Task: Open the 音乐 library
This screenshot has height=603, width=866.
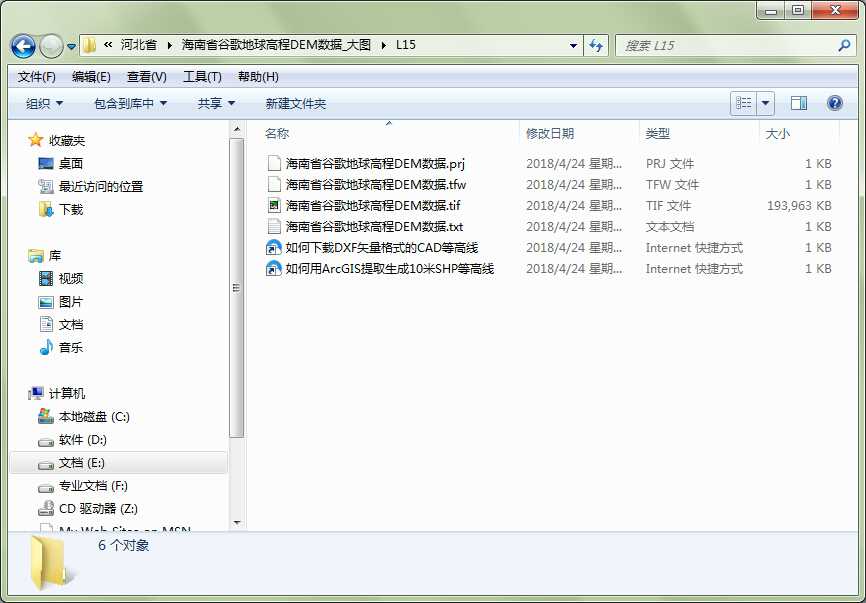Action: click(71, 348)
